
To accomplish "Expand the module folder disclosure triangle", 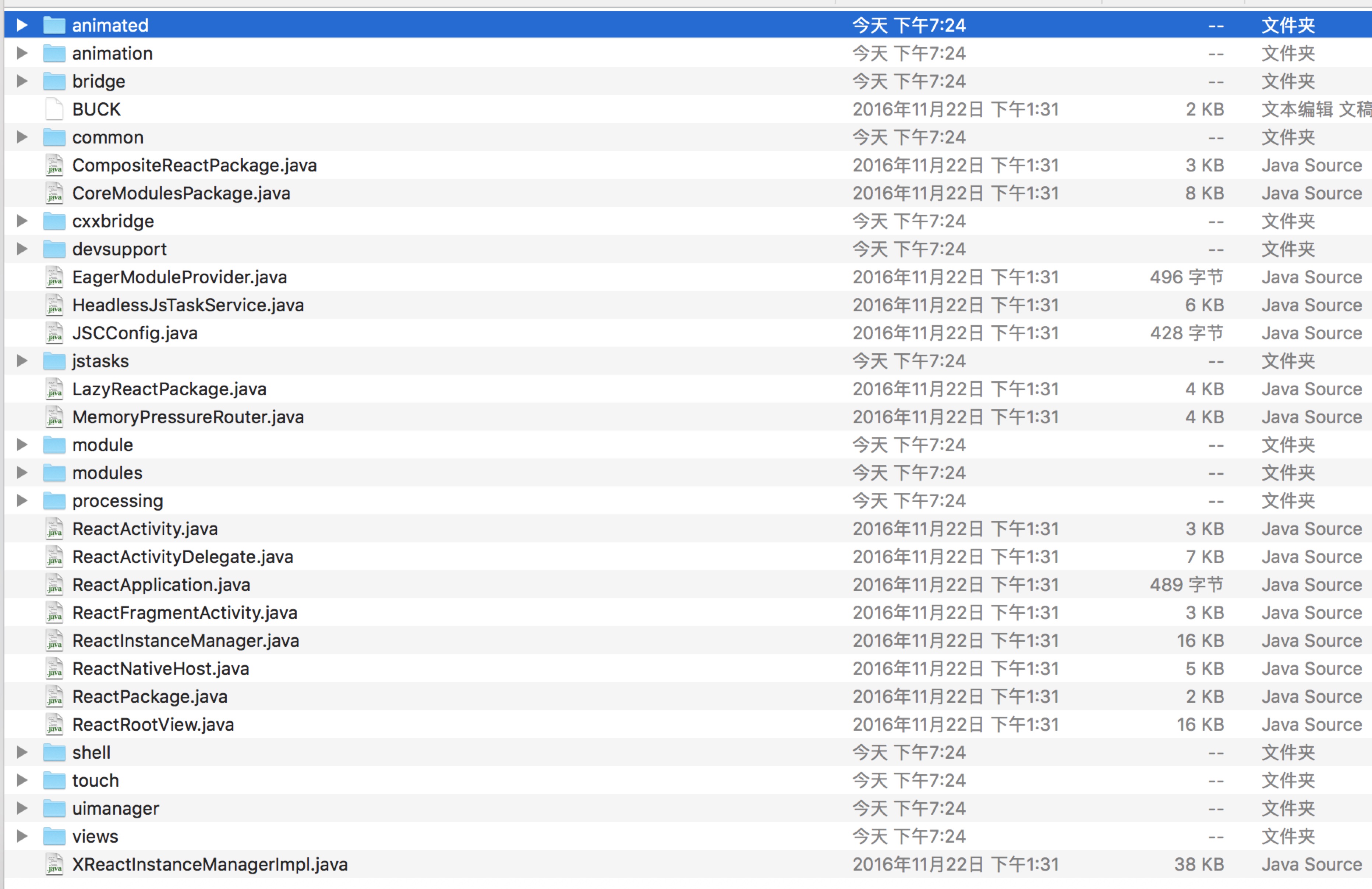I will [x=22, y=444].
